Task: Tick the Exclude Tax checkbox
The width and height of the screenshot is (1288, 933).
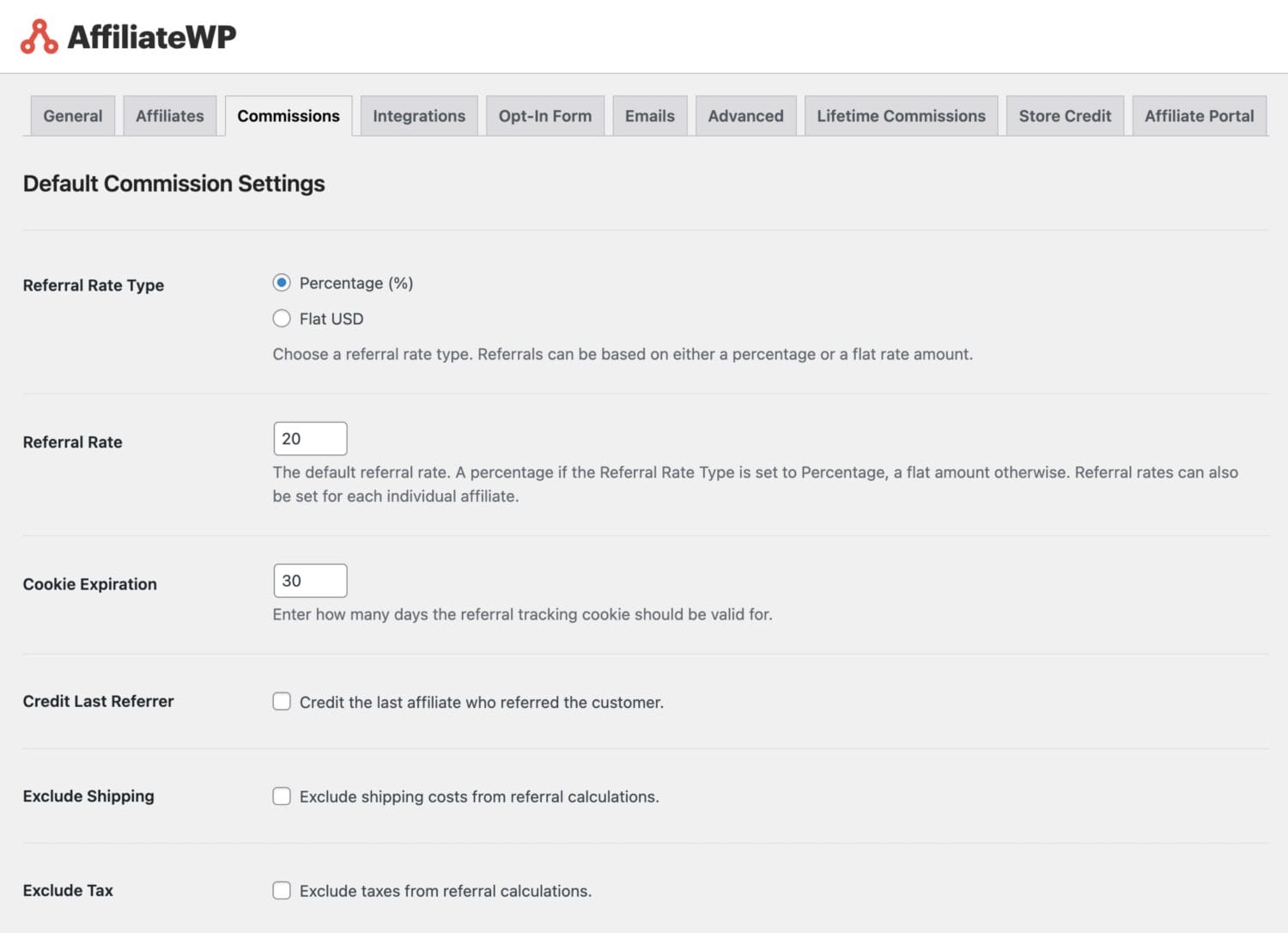Action: coord(282,891)
